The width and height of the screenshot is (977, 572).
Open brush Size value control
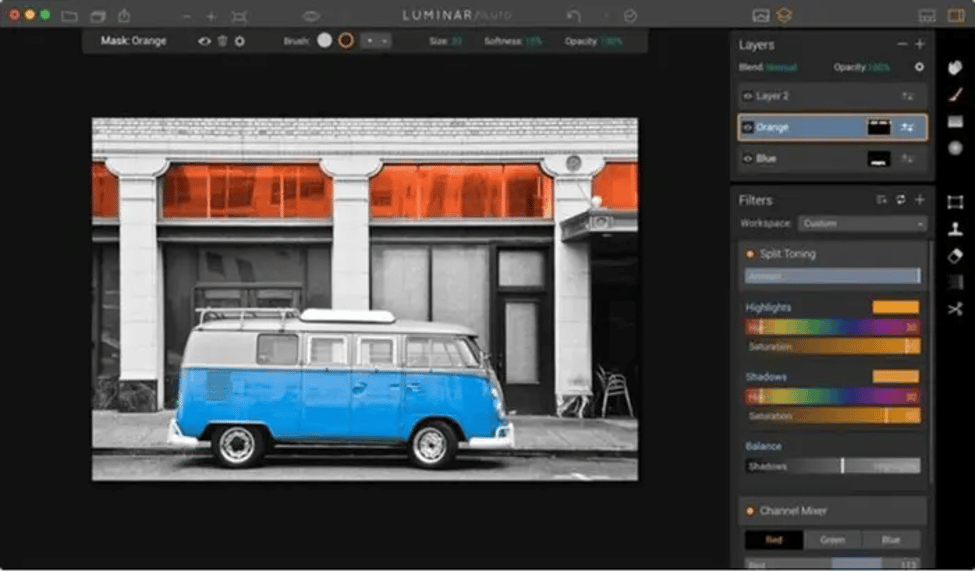tap(456, 41)
